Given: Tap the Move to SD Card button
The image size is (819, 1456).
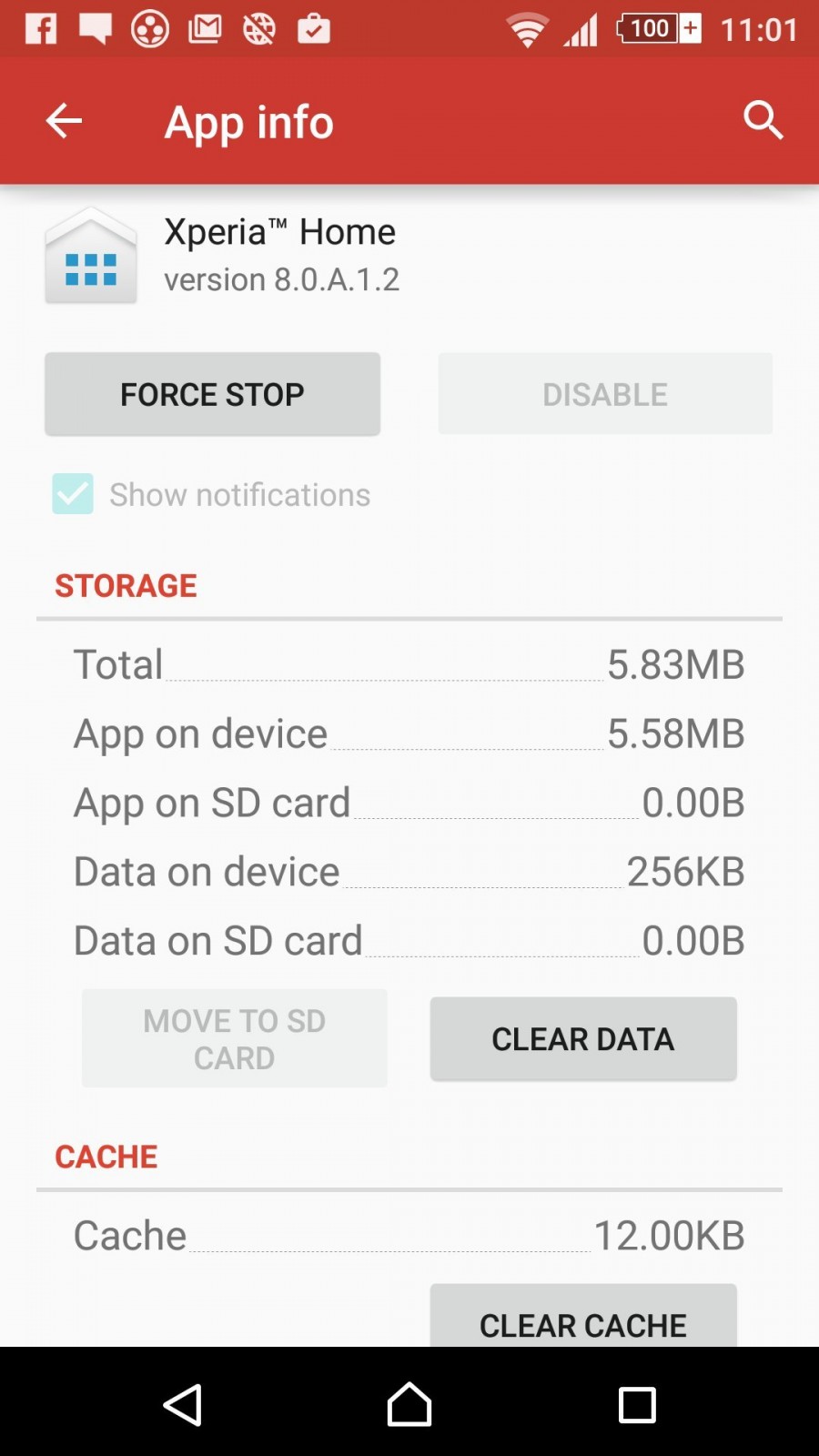Looking at the screenshot, I should 234,1037.
